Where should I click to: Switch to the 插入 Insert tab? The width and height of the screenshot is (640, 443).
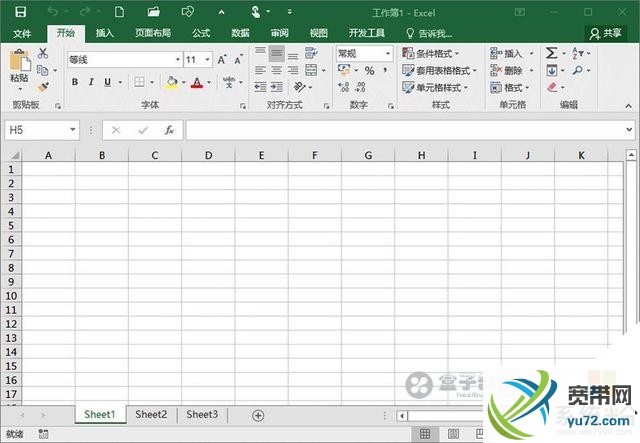104,33
